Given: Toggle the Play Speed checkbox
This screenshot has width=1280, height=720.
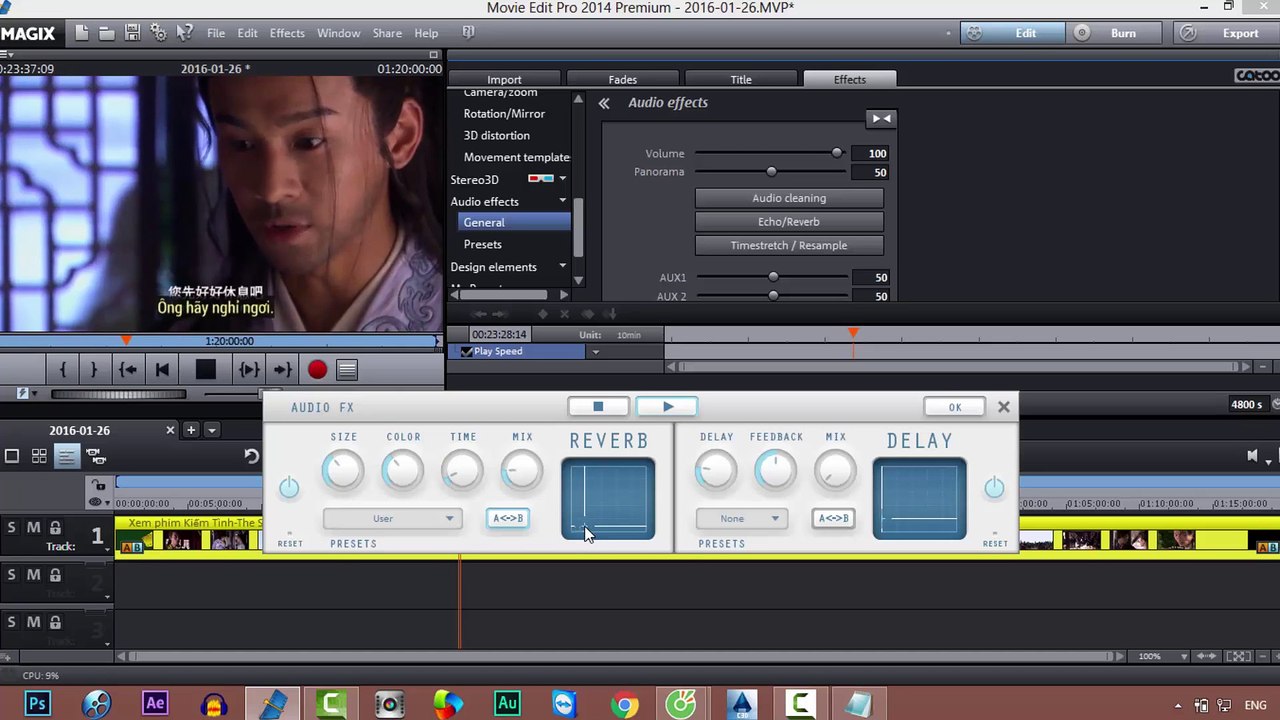Looking at the screenshot, I should coord(466,352).
